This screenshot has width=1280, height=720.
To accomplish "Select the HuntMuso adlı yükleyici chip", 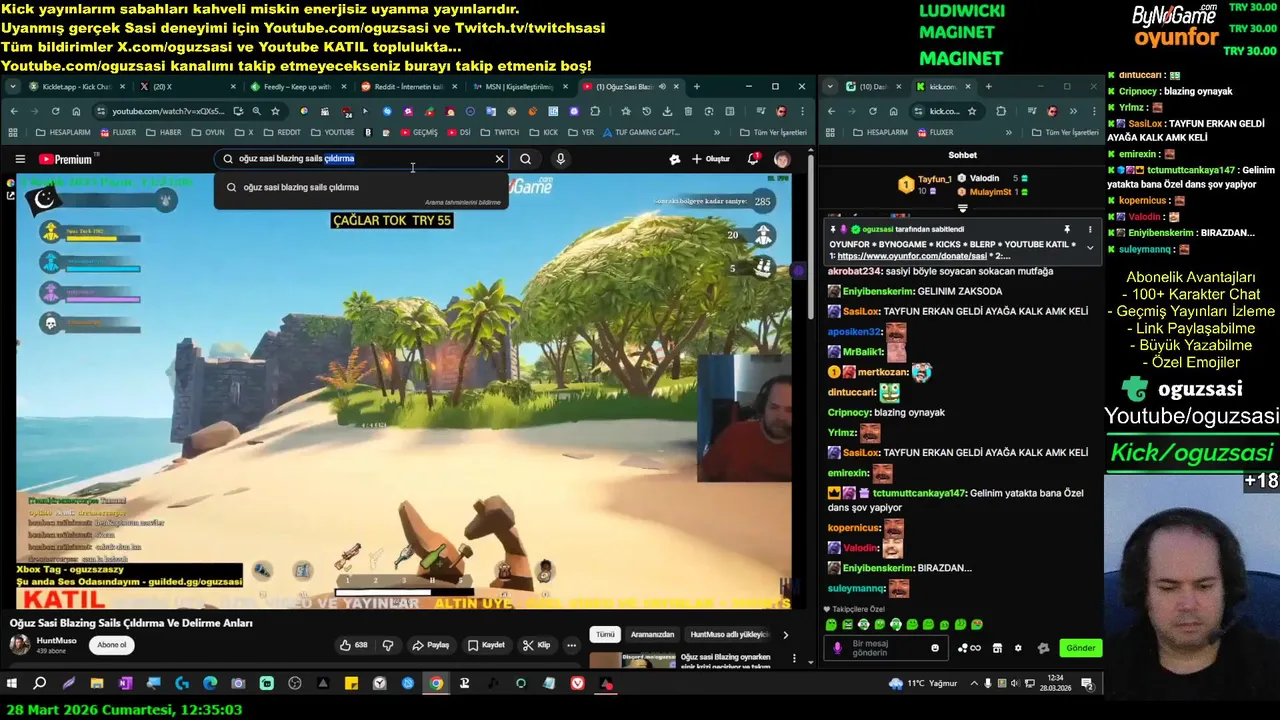I will pyautogui.click(x=729, y=634).
